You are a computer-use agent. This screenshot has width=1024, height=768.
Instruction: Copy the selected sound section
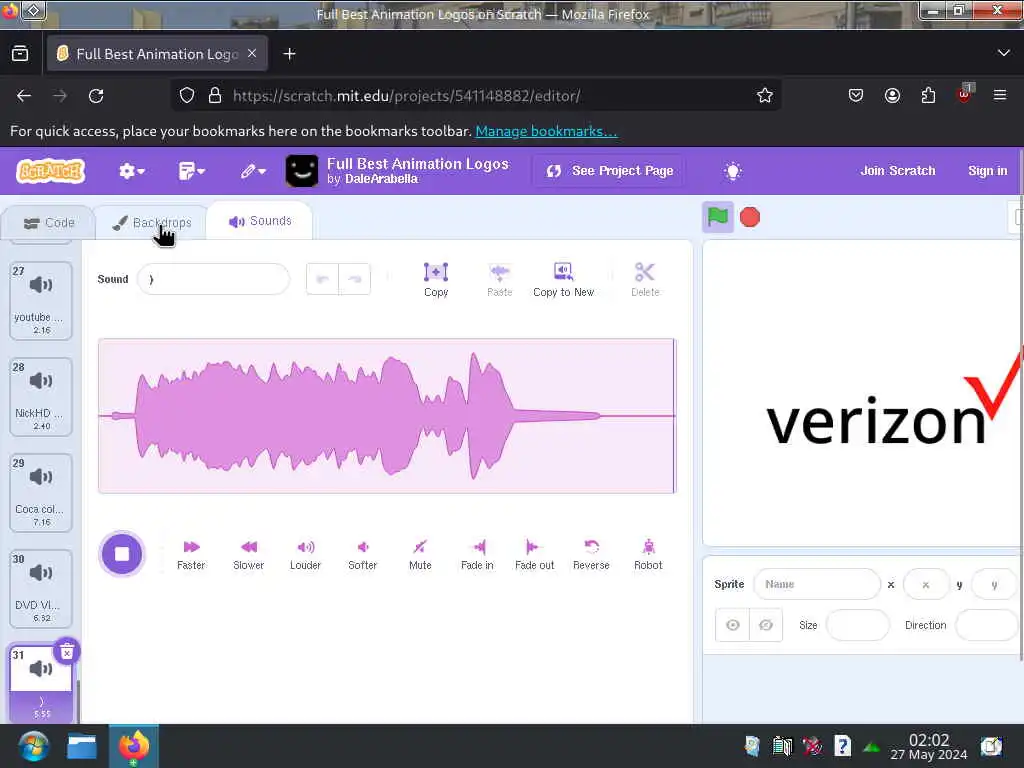436,280
